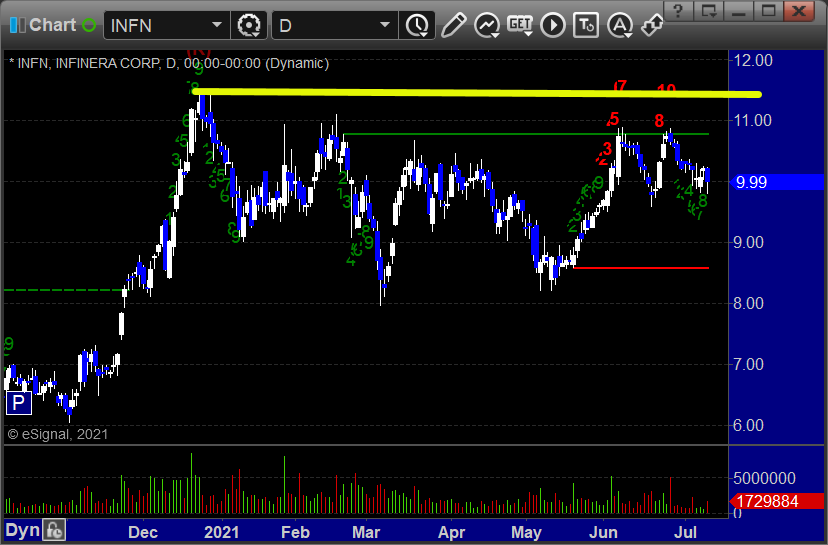Image resolution: width=828 pixels, height=545 pixels.
Task: Click the Apr label on time axis
Action: [x=451, y=532]
